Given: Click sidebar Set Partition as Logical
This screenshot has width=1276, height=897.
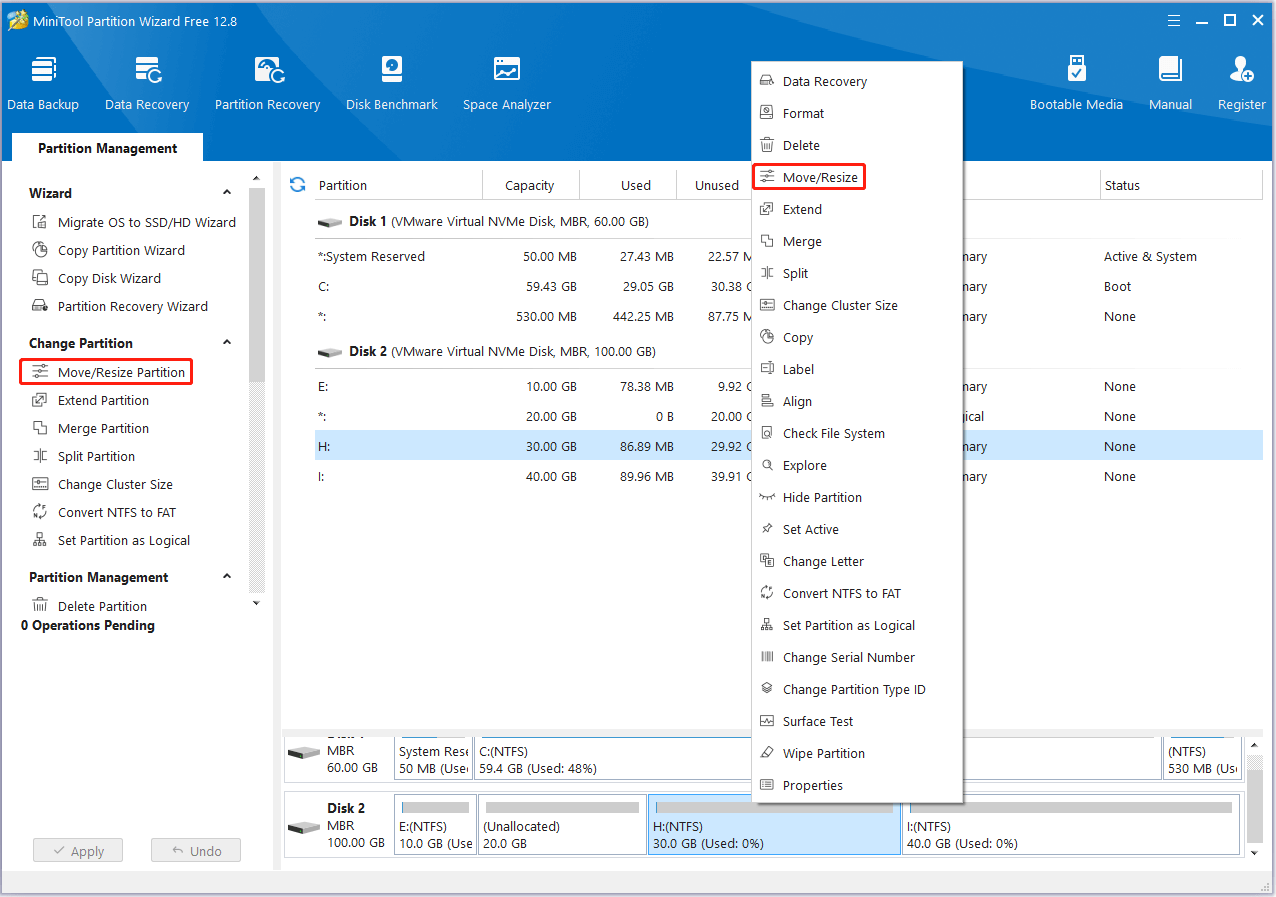Looking at the screenshot, I should click(111, 541).
